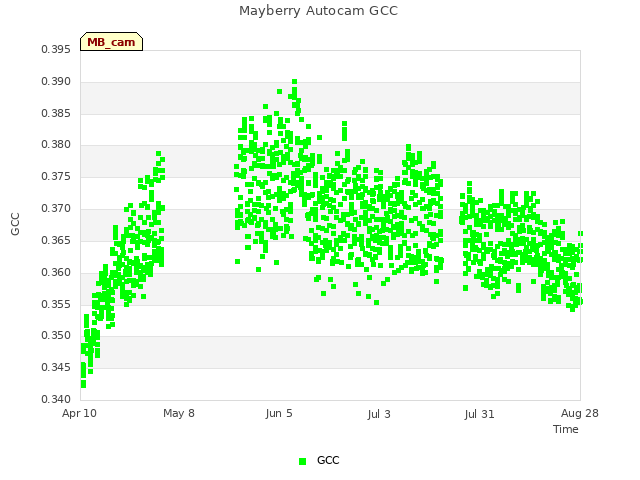Image resolution: width=640 pixels, height=480 pixels.
Task: Click the May 8 x-axis label
Action: [x=179, y=413]
